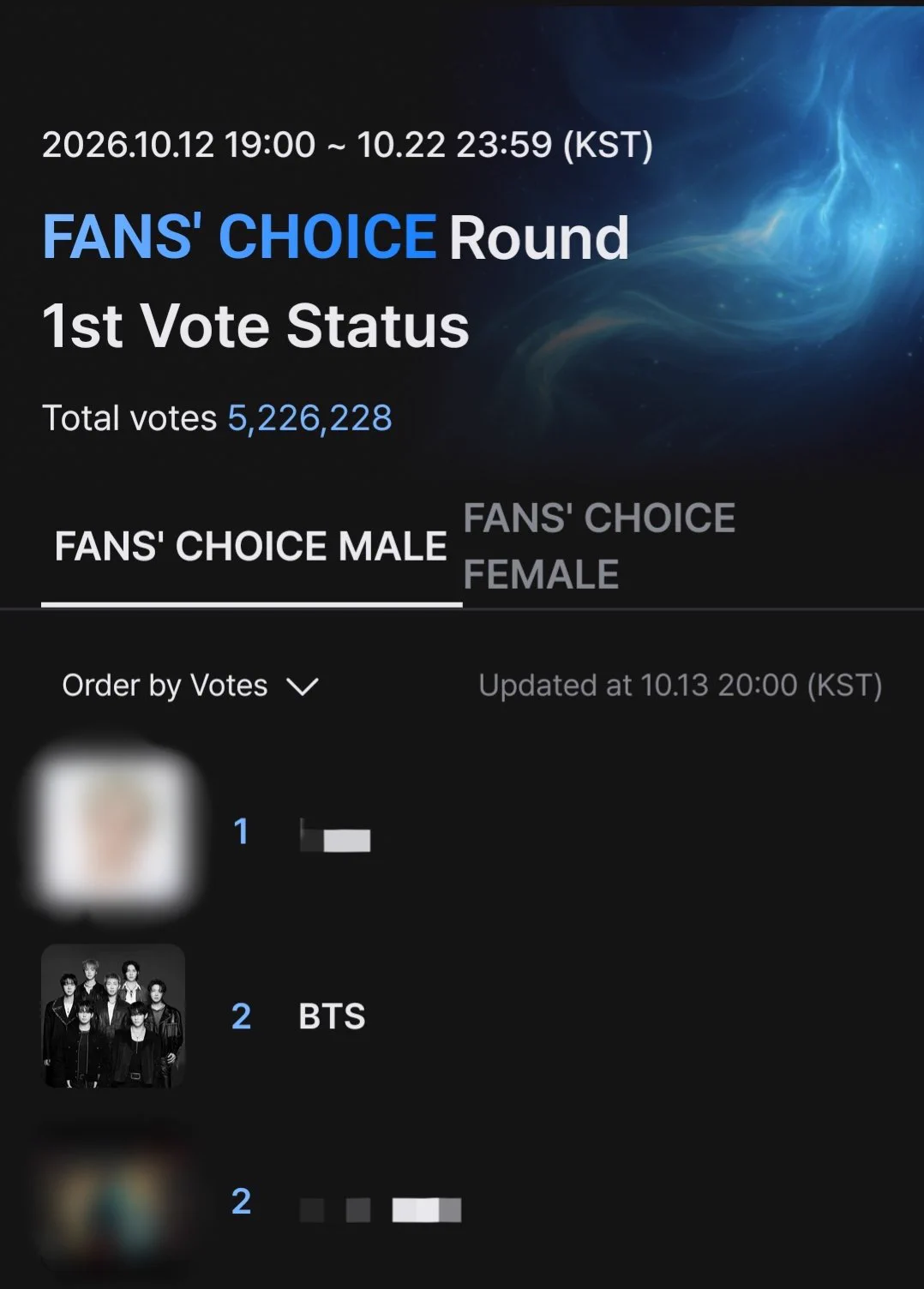The image size is (924, 1289).
Task: Open the Order by Votes sort dropdown
Action: (190, 686)
